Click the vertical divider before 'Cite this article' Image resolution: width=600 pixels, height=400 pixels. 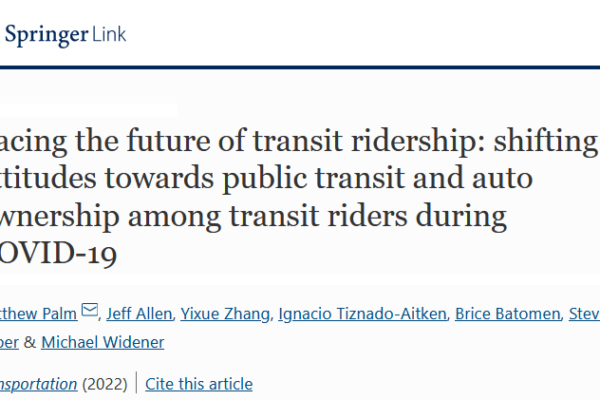pyautogui.click(x=136, y=382)
